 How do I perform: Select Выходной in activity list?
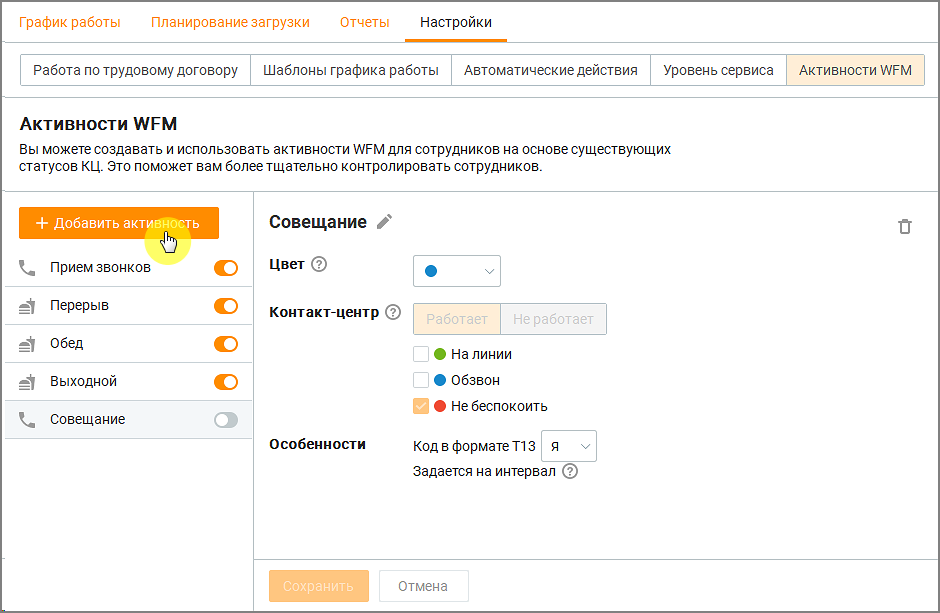[128, 382]
